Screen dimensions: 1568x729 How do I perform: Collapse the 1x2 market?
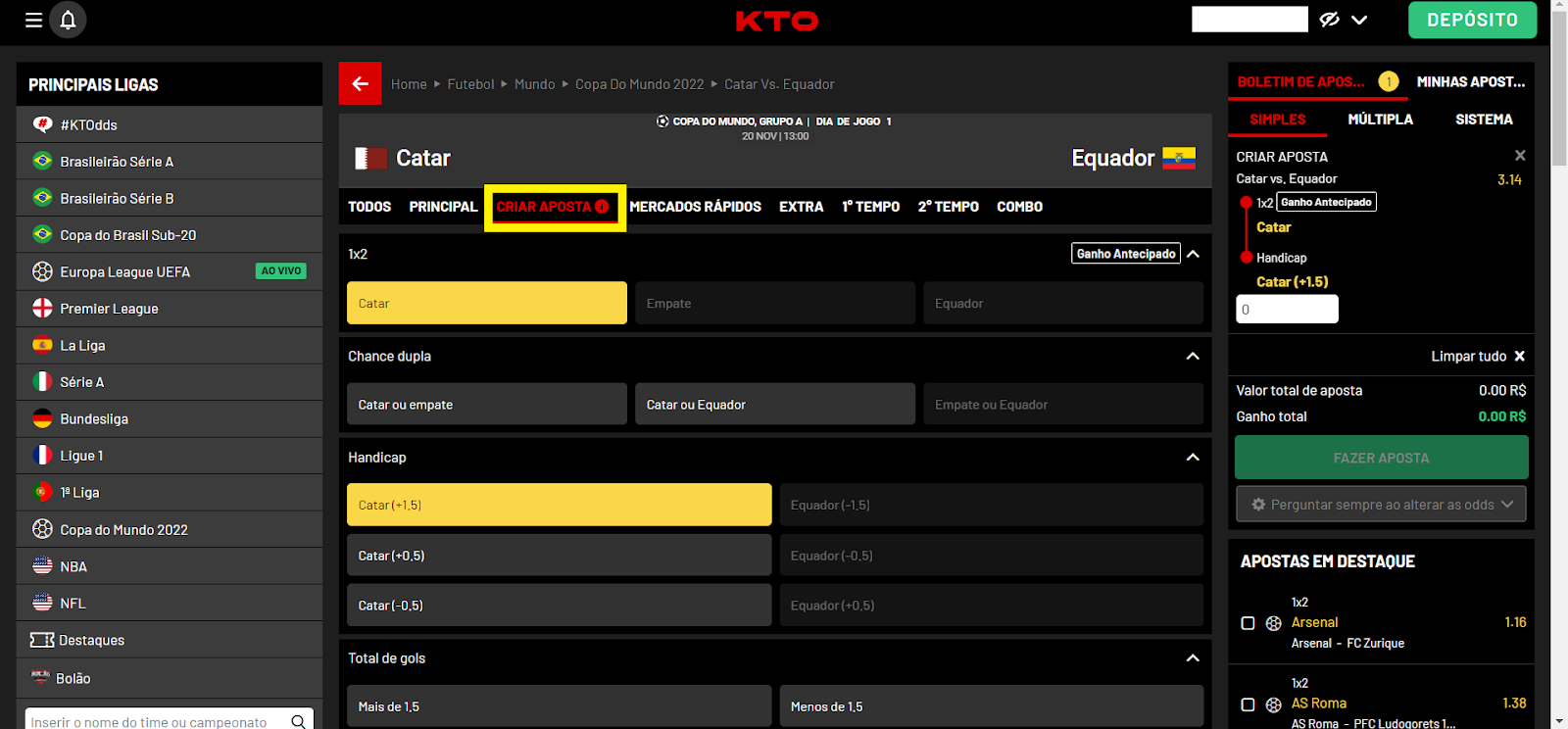tap(1193, 254)
